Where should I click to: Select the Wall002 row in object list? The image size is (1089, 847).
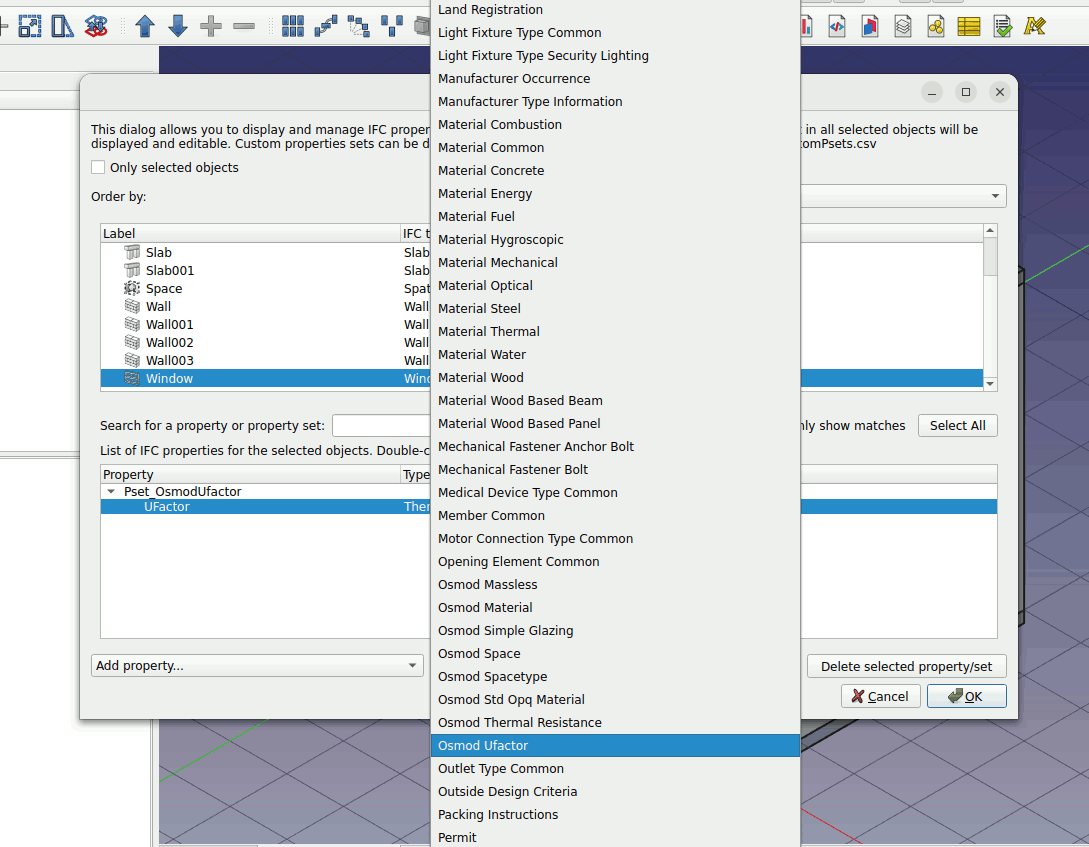169,343
